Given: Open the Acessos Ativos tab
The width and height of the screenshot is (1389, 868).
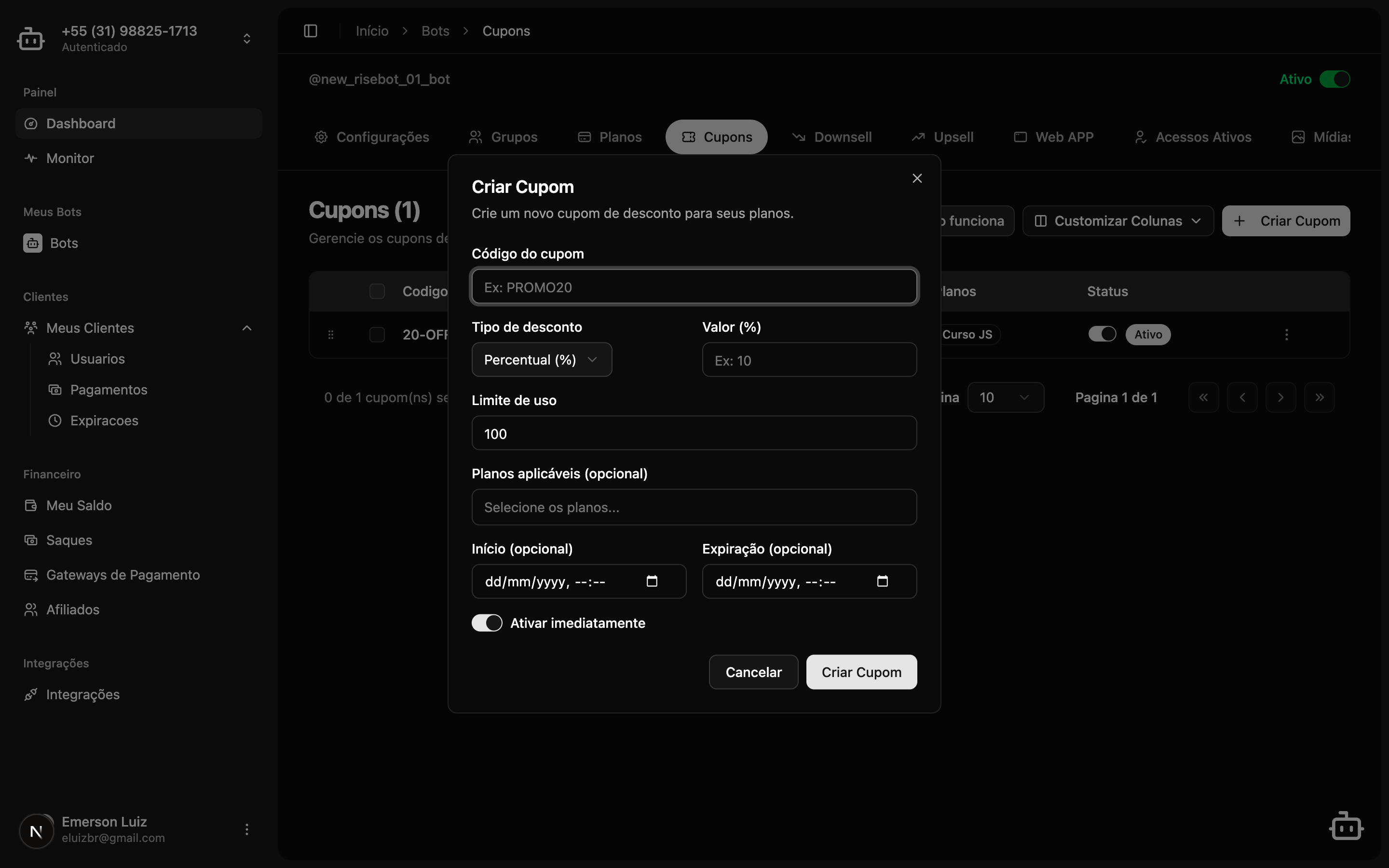Looking at the screenshot, I should click(x=1193, y=137).
